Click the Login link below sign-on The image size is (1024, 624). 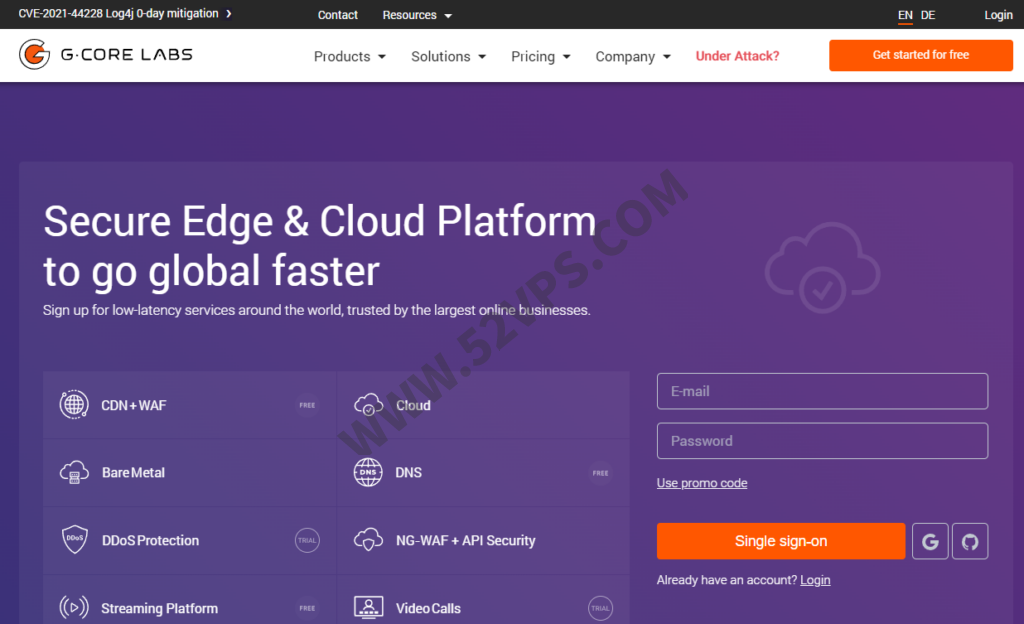click(815, 580)
